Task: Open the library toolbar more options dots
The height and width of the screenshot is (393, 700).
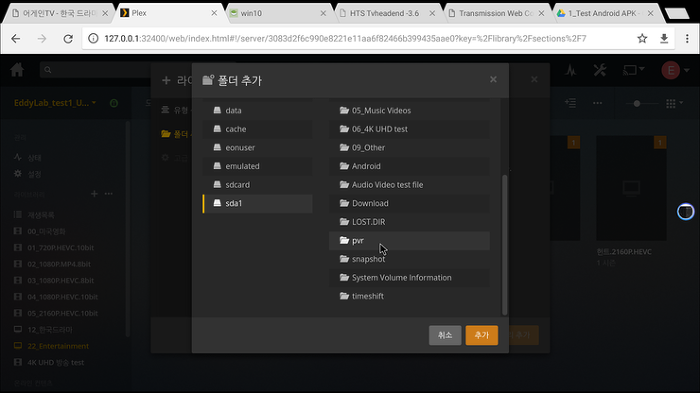Action: click(597, 103)
